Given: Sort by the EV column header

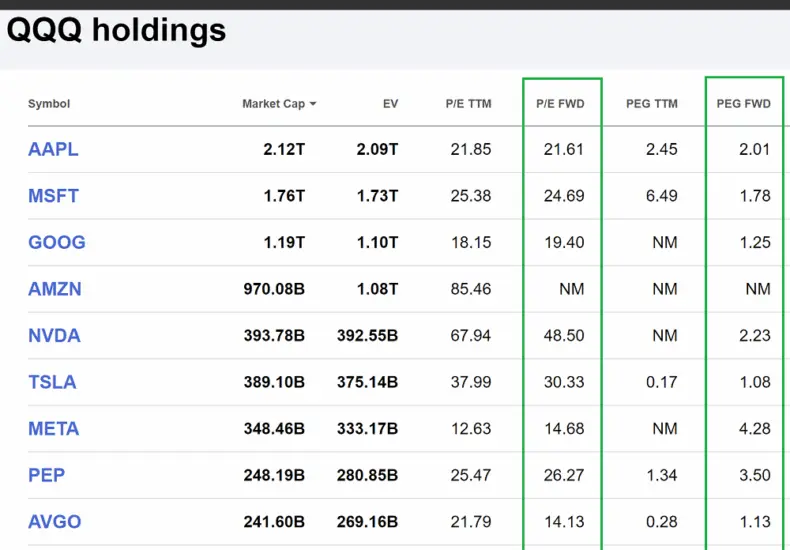Looking at the screenshot, I should point(390,104).
